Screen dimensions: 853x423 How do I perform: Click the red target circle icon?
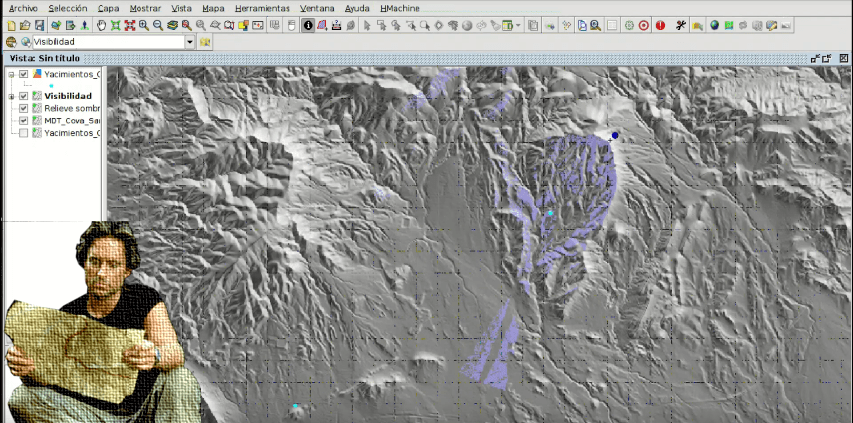(643, 25)
